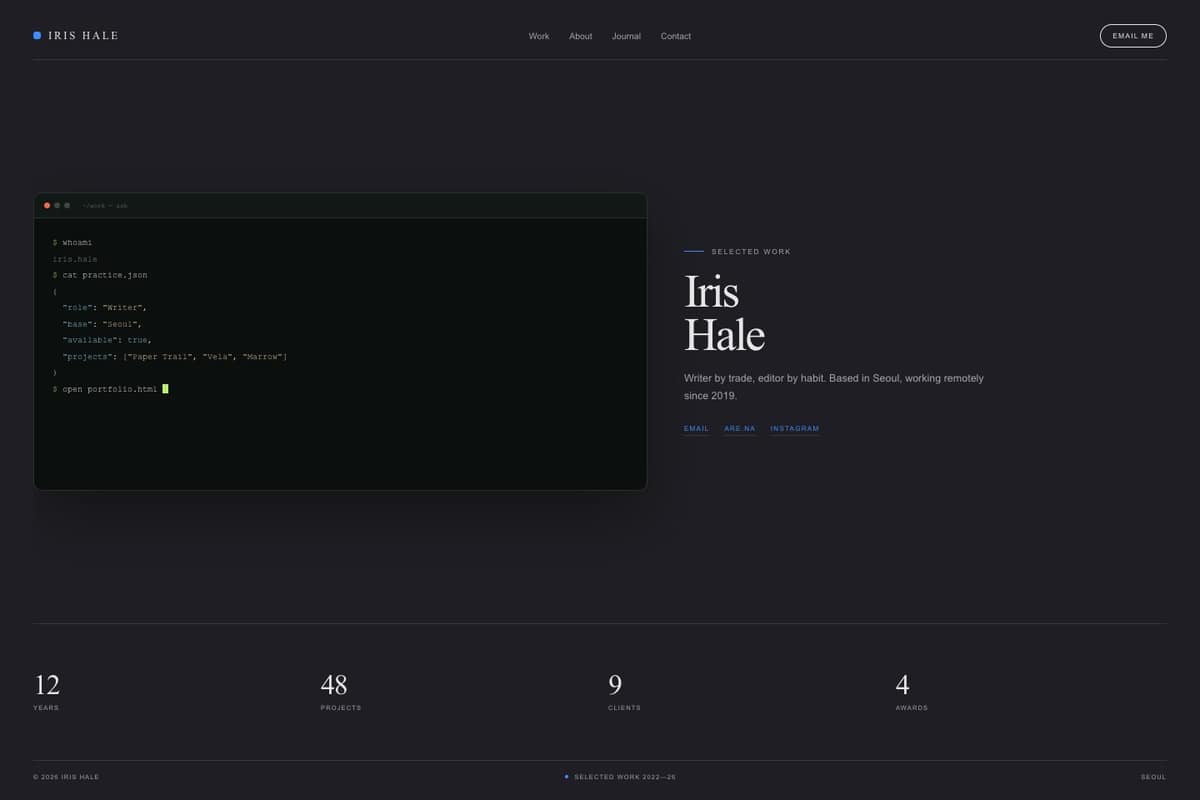
Task: Click the 'YEARS' stat label
Action: point(46,708)
